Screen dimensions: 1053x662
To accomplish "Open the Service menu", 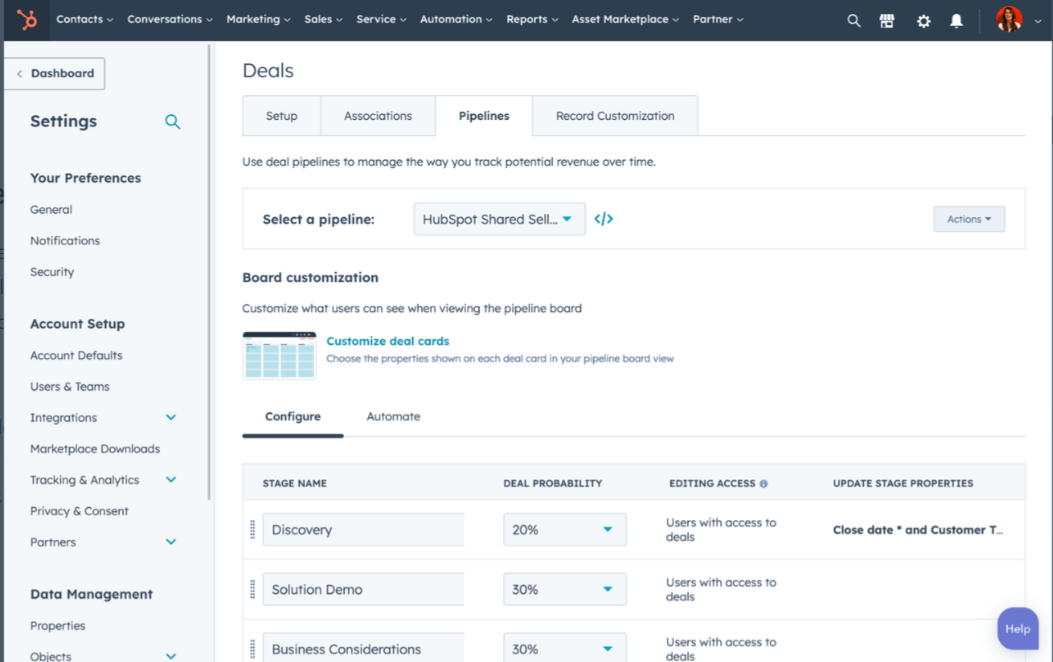I will 381,19.
